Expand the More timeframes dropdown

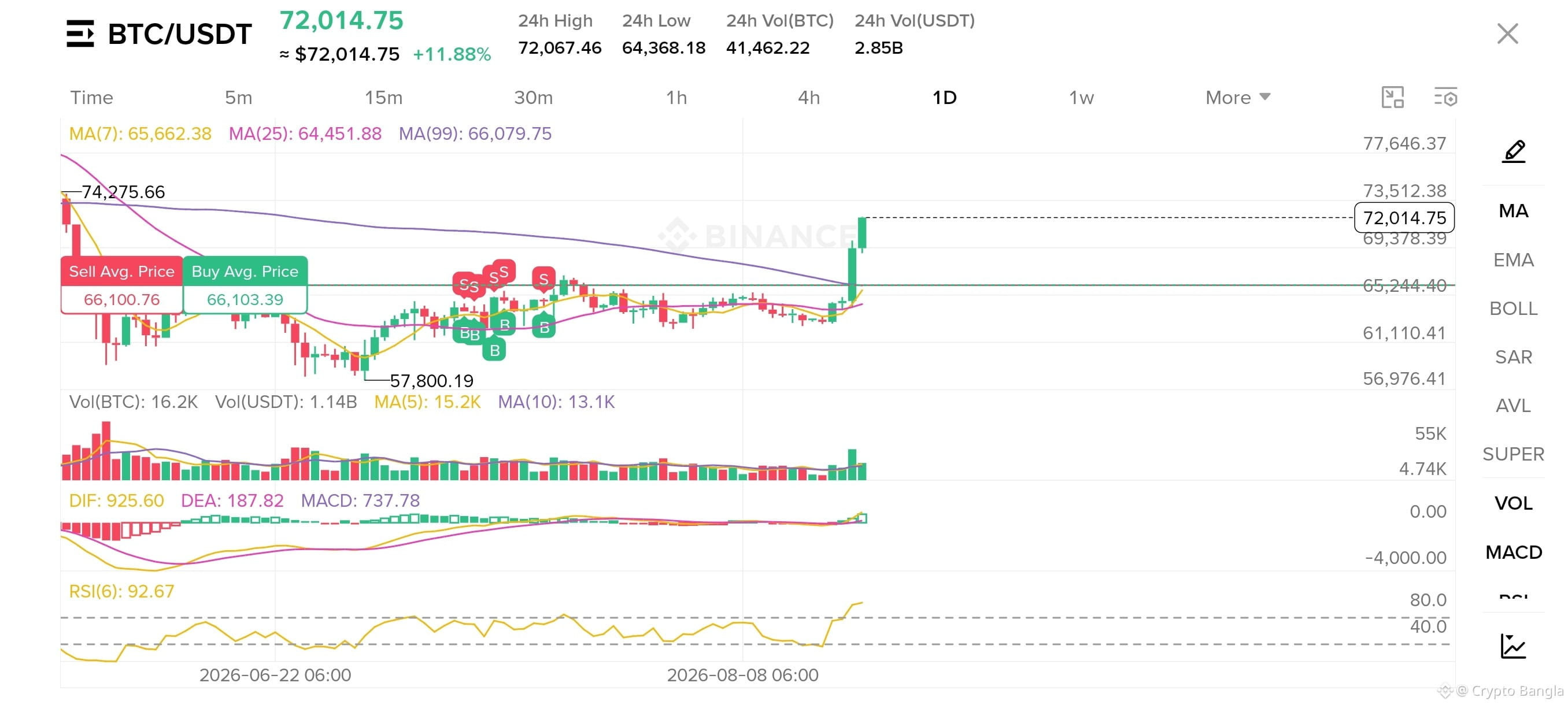1237,97
